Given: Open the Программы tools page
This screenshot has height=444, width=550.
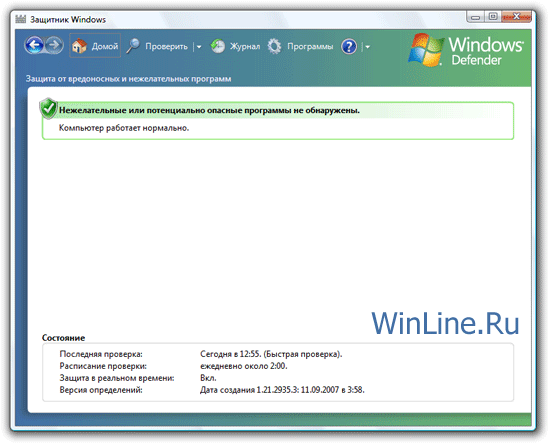Looking at the screenshot, I should pos(310,47).
